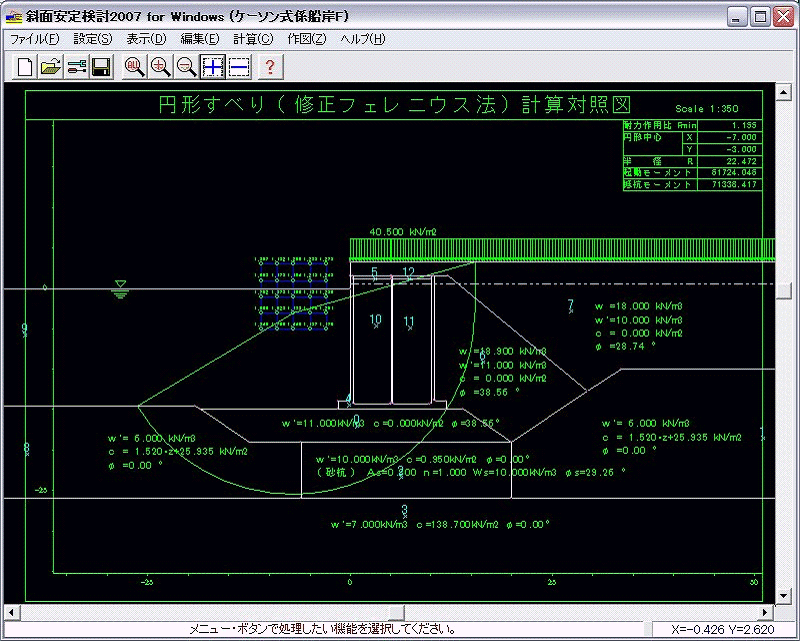Open the 表示(D) menu
The width and height of the screenshot is (800, 641).
coord(146,39)
